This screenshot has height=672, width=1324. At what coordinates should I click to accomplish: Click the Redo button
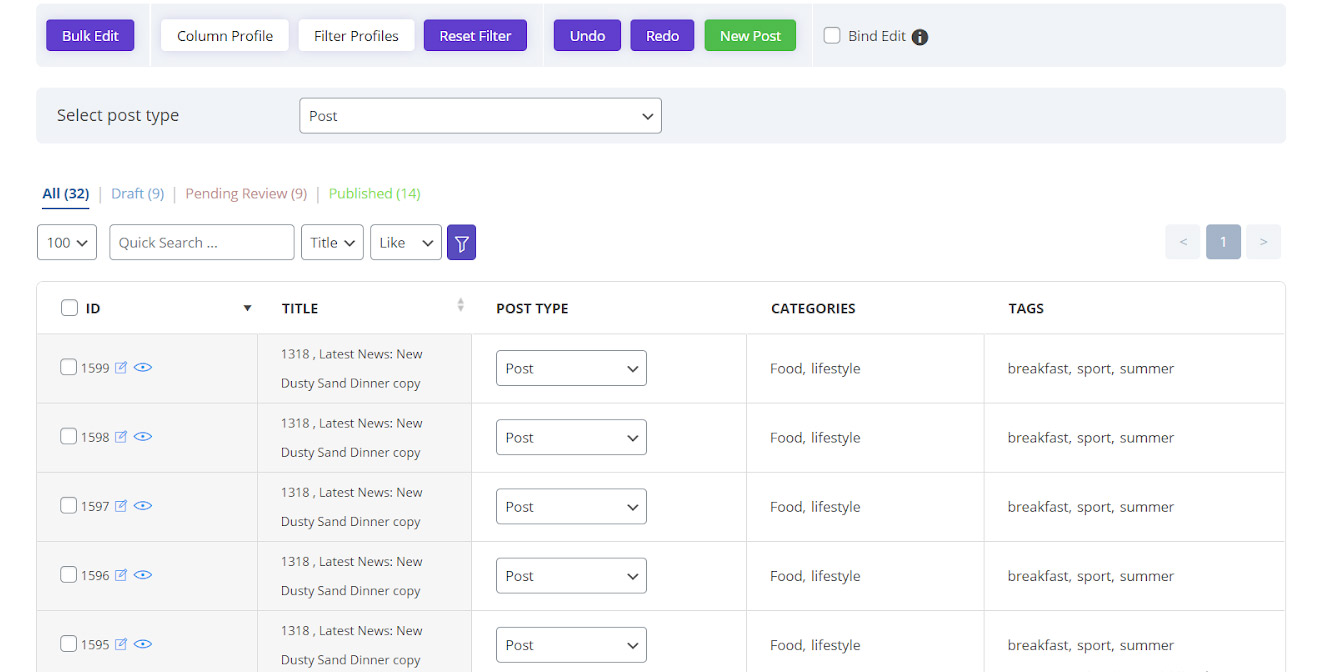coord(662,36)
